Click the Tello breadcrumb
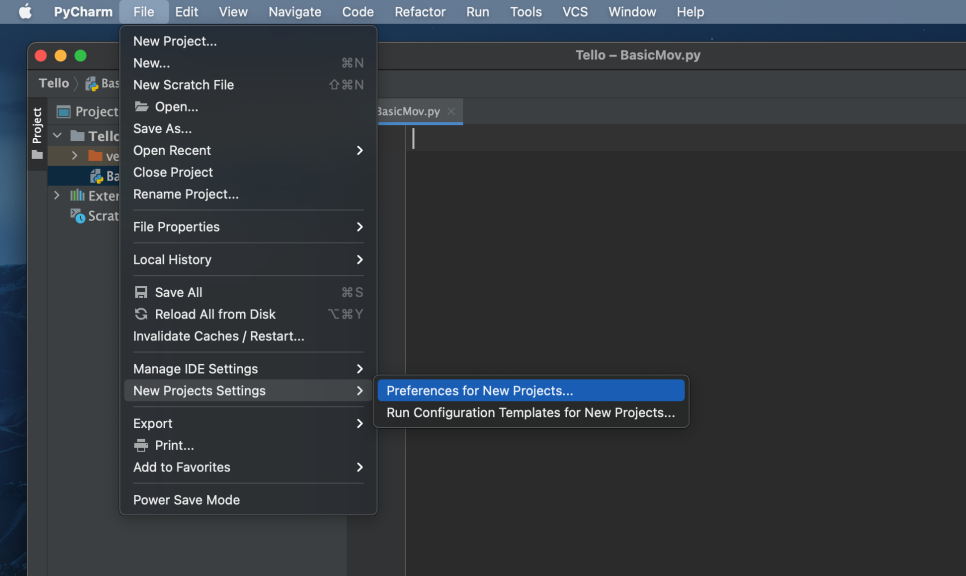 coord(54,83)
